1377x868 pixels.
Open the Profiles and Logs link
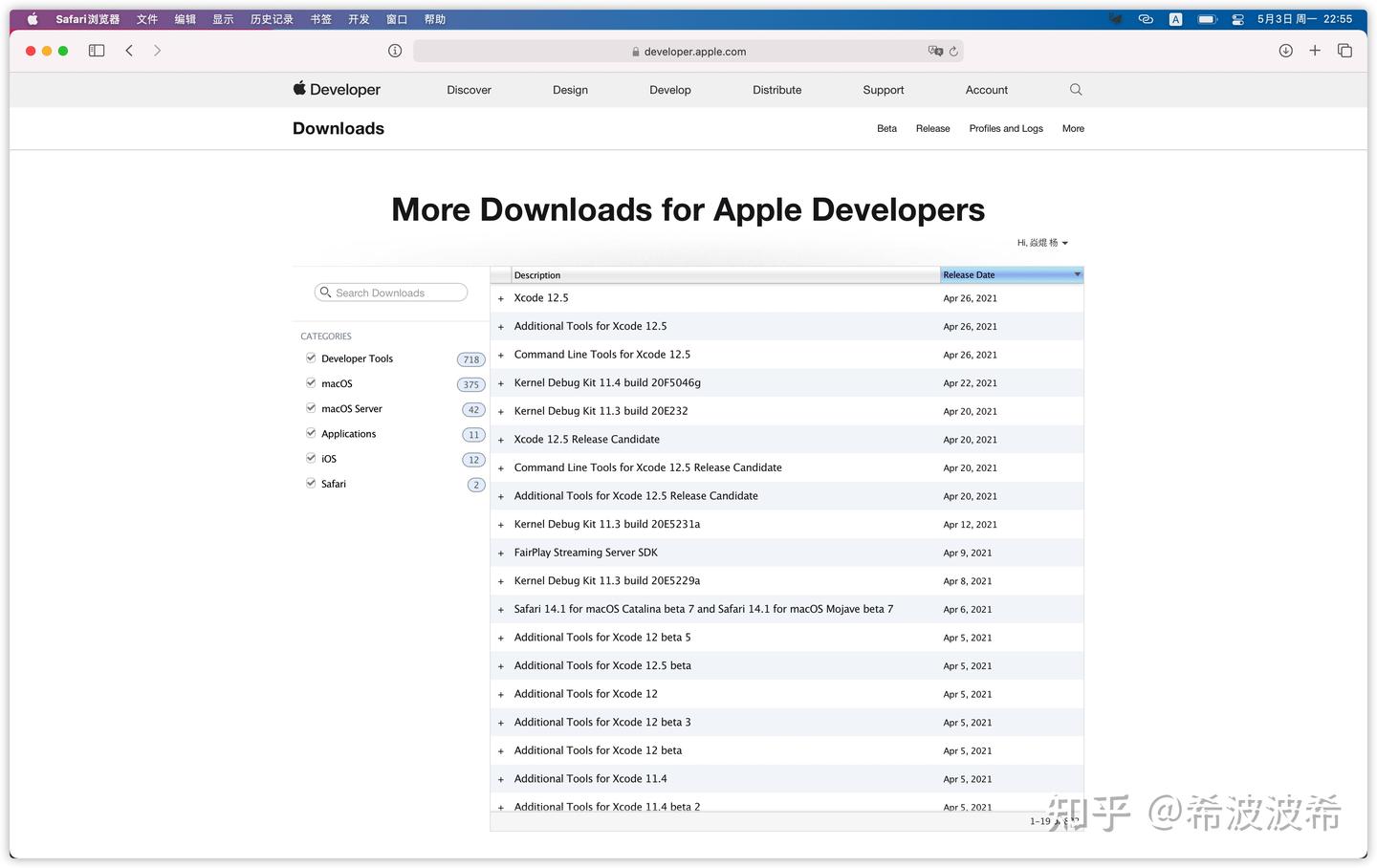pyautogui.click(x=1005, y=128)
